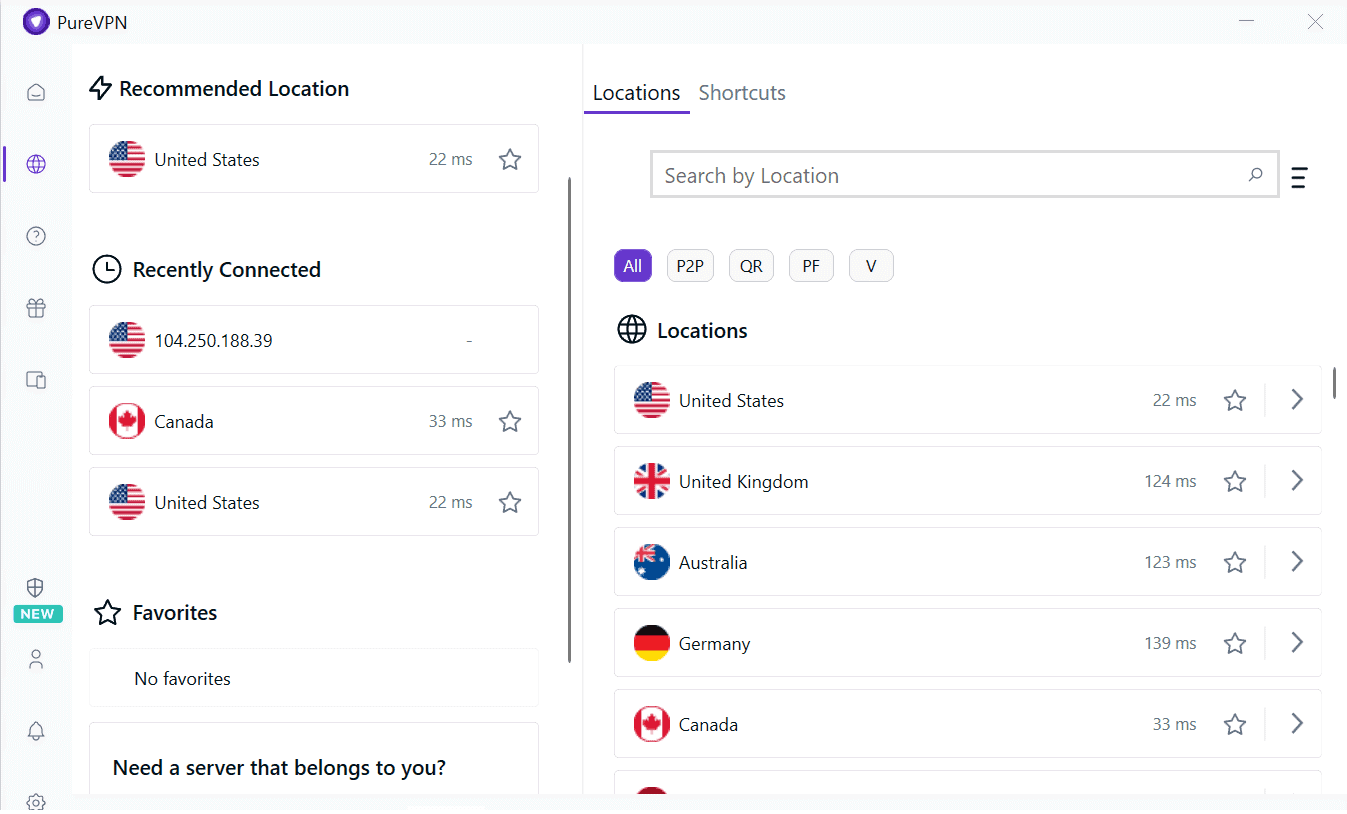Screen dimensions: 1347x814
Task: Connect to recently used 104.250.188.39
Action: pos(314,340)
